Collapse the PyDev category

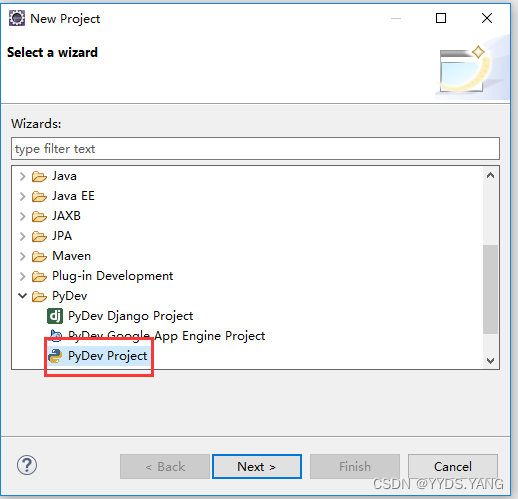22,296
